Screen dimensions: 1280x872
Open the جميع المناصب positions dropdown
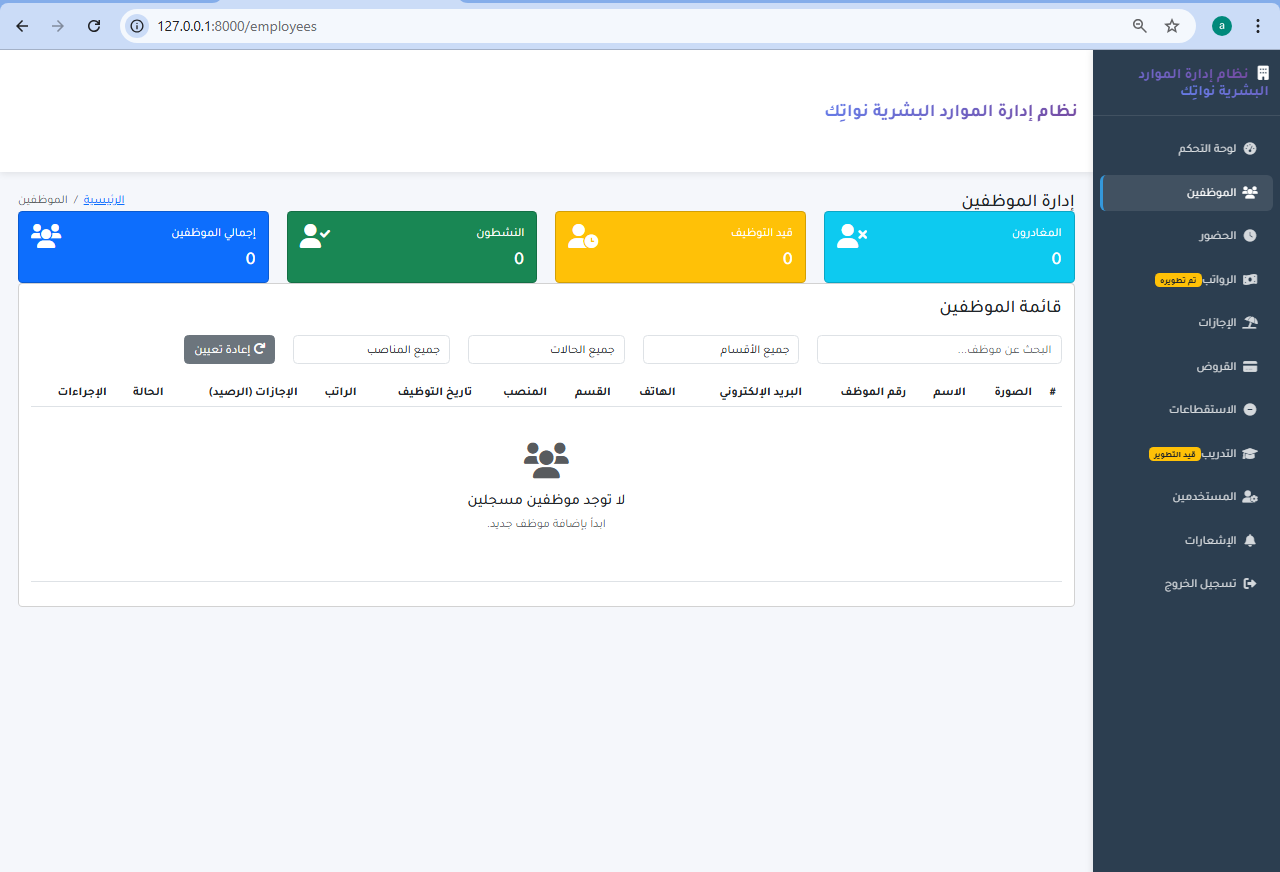pos(371,350)
